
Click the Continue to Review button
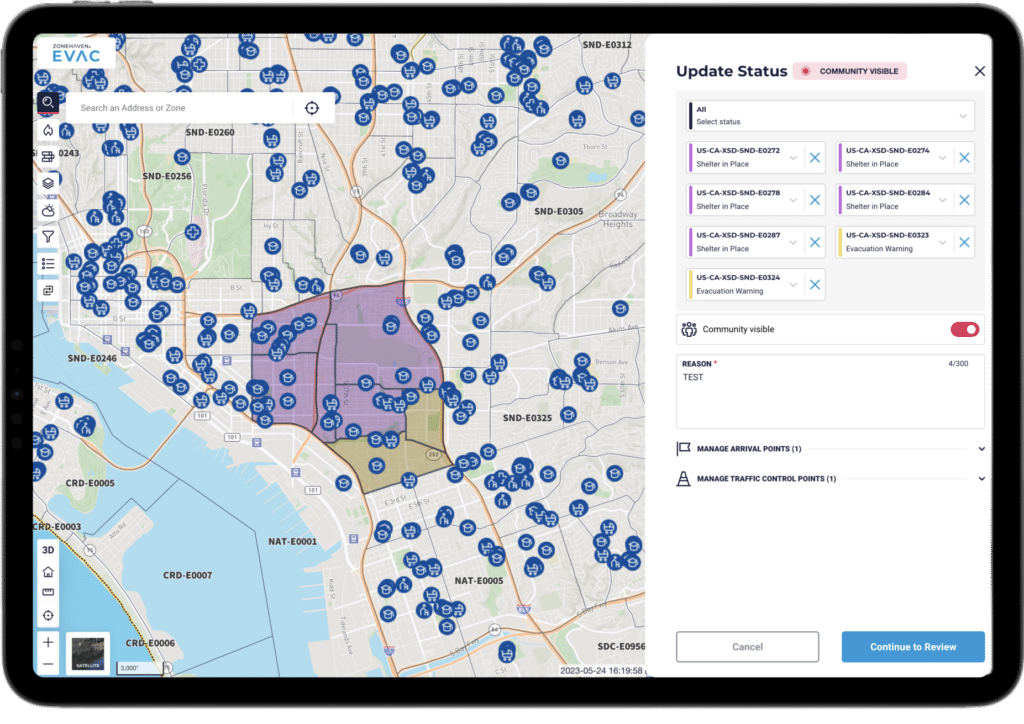912,647
